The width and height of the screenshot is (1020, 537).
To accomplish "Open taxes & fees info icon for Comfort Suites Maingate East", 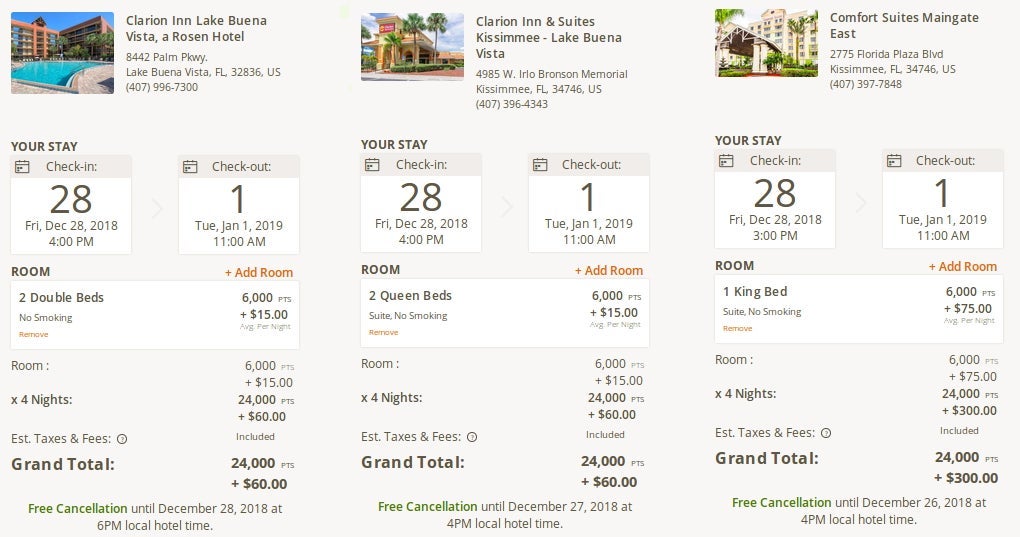I will pos(826,434).
